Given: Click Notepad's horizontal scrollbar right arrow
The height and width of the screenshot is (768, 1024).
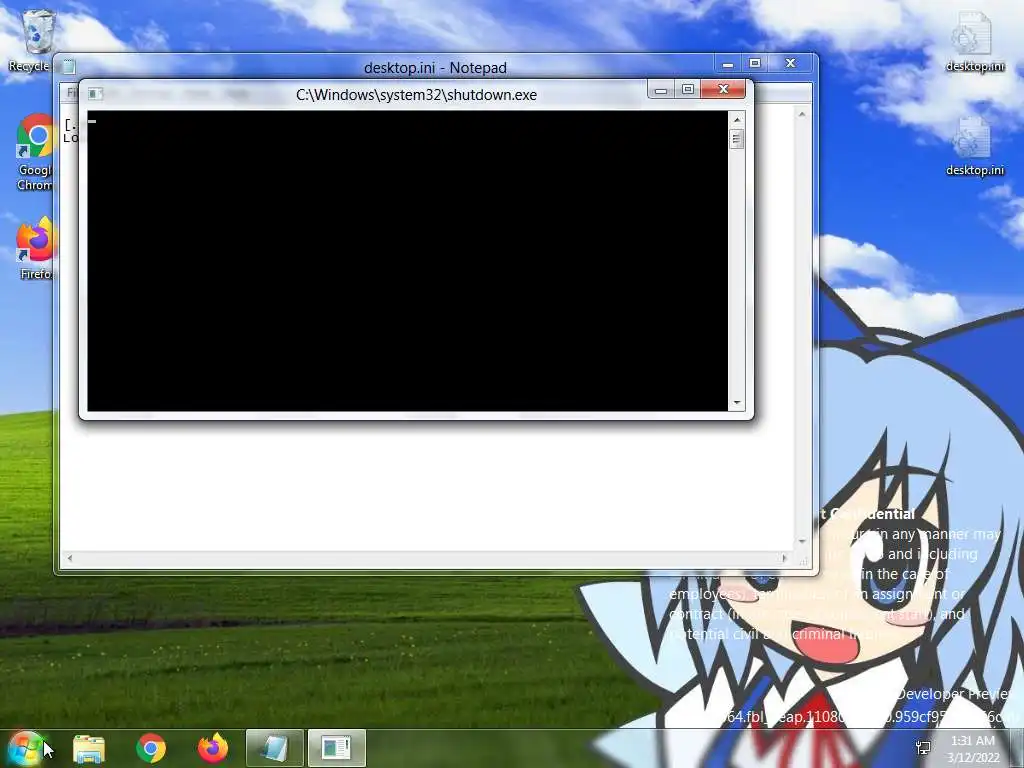Looking at the screenshot, I should point(785,558).
